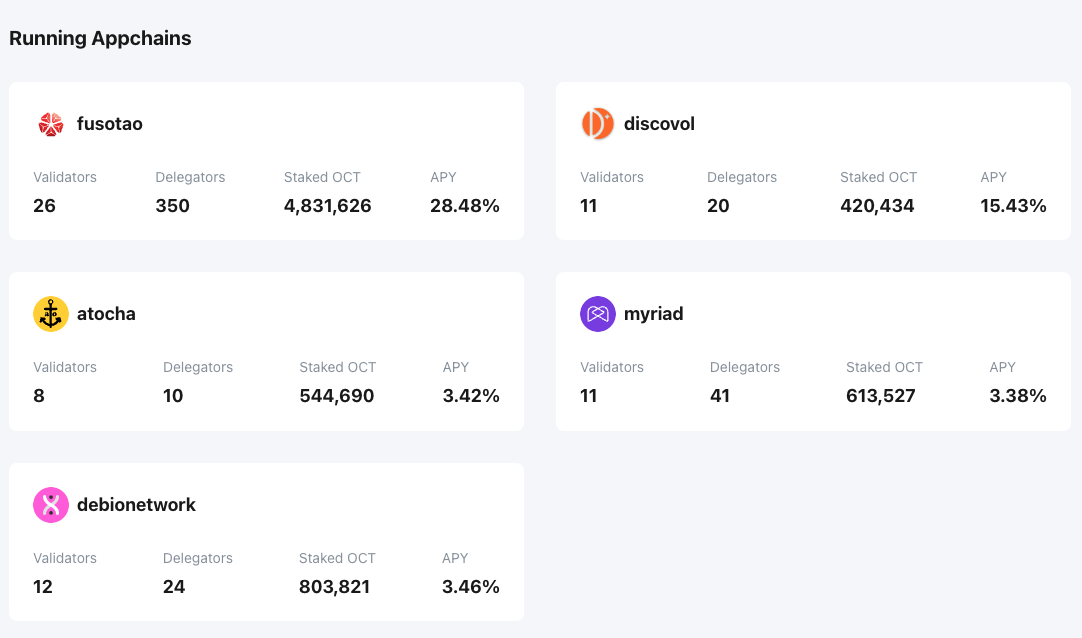Click fusotao's staked OCT value 4,831,626

point(327,206)
